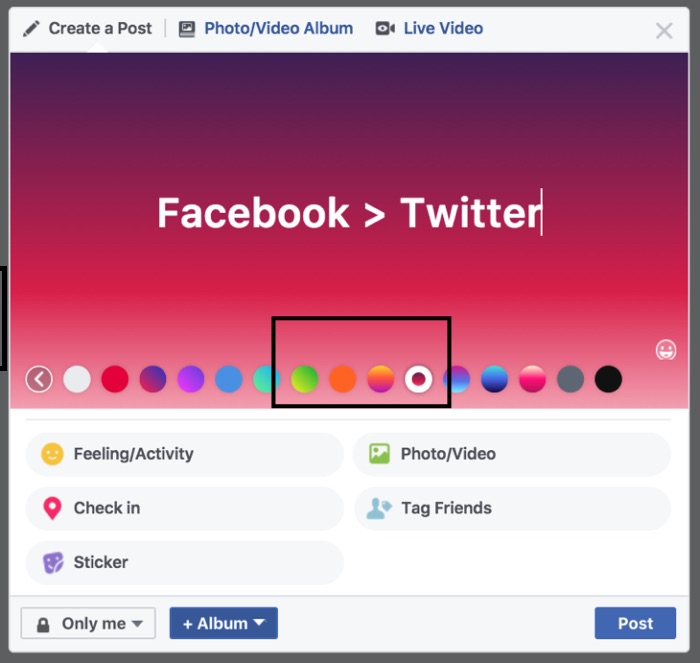700x663 pixels.
Task: Click the Feeling/Activity smiley icon
Action: 52,454
